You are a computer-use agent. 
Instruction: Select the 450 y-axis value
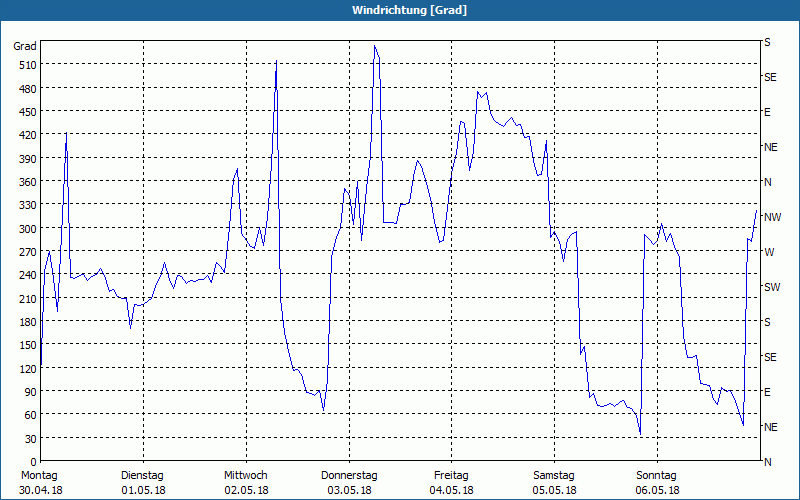pyautogui.click(x=28, y=112)
